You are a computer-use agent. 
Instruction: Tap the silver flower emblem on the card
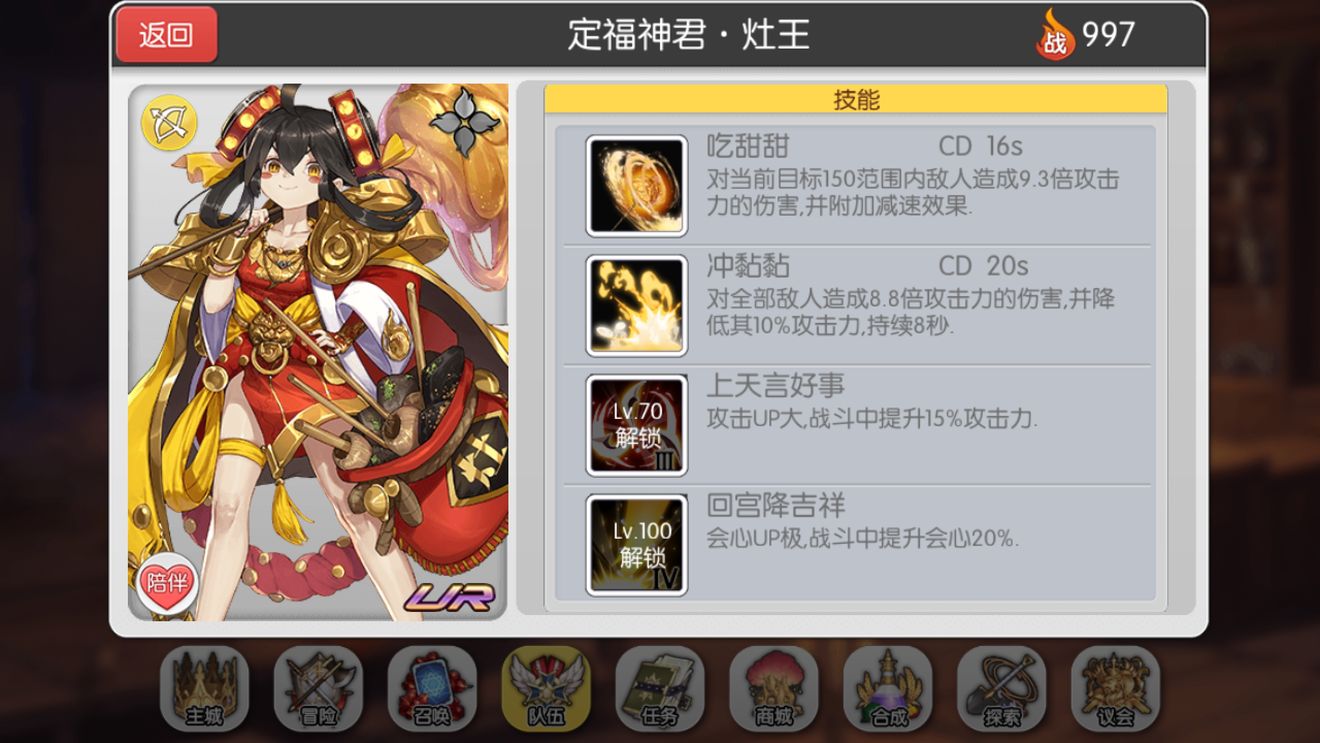pyautogui.click(x=464, y=122)
